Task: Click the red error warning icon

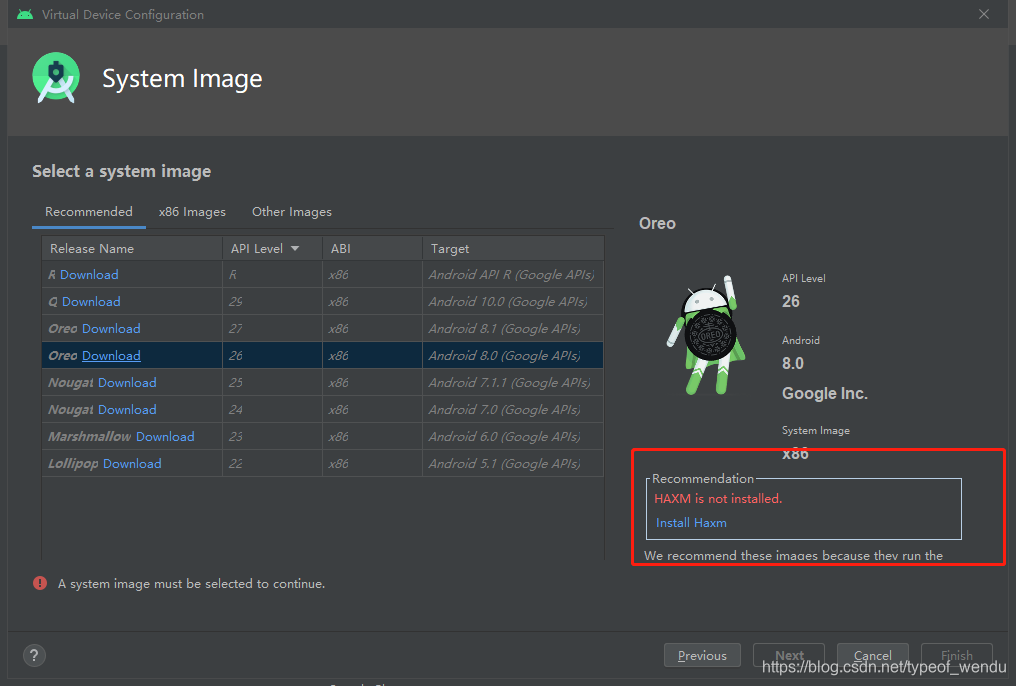Action: [x=40, y=583]
